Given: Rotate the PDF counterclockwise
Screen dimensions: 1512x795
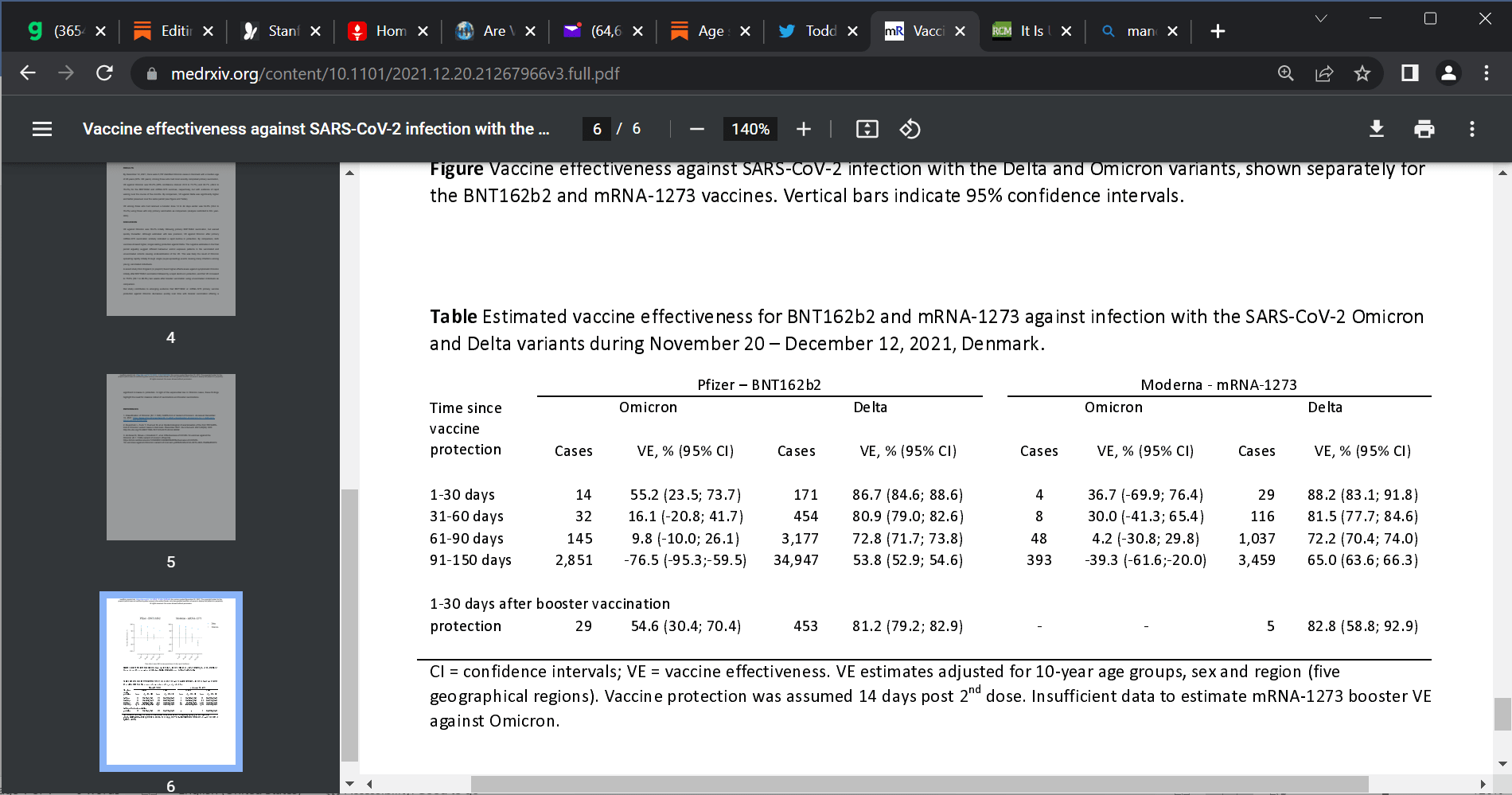Looking at the screenshot, I should point(910,129).
